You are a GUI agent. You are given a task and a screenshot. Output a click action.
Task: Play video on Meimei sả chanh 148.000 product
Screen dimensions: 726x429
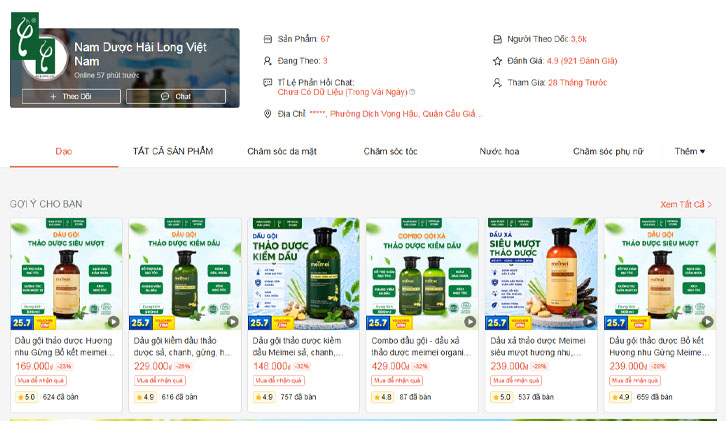tap(351, 321)
